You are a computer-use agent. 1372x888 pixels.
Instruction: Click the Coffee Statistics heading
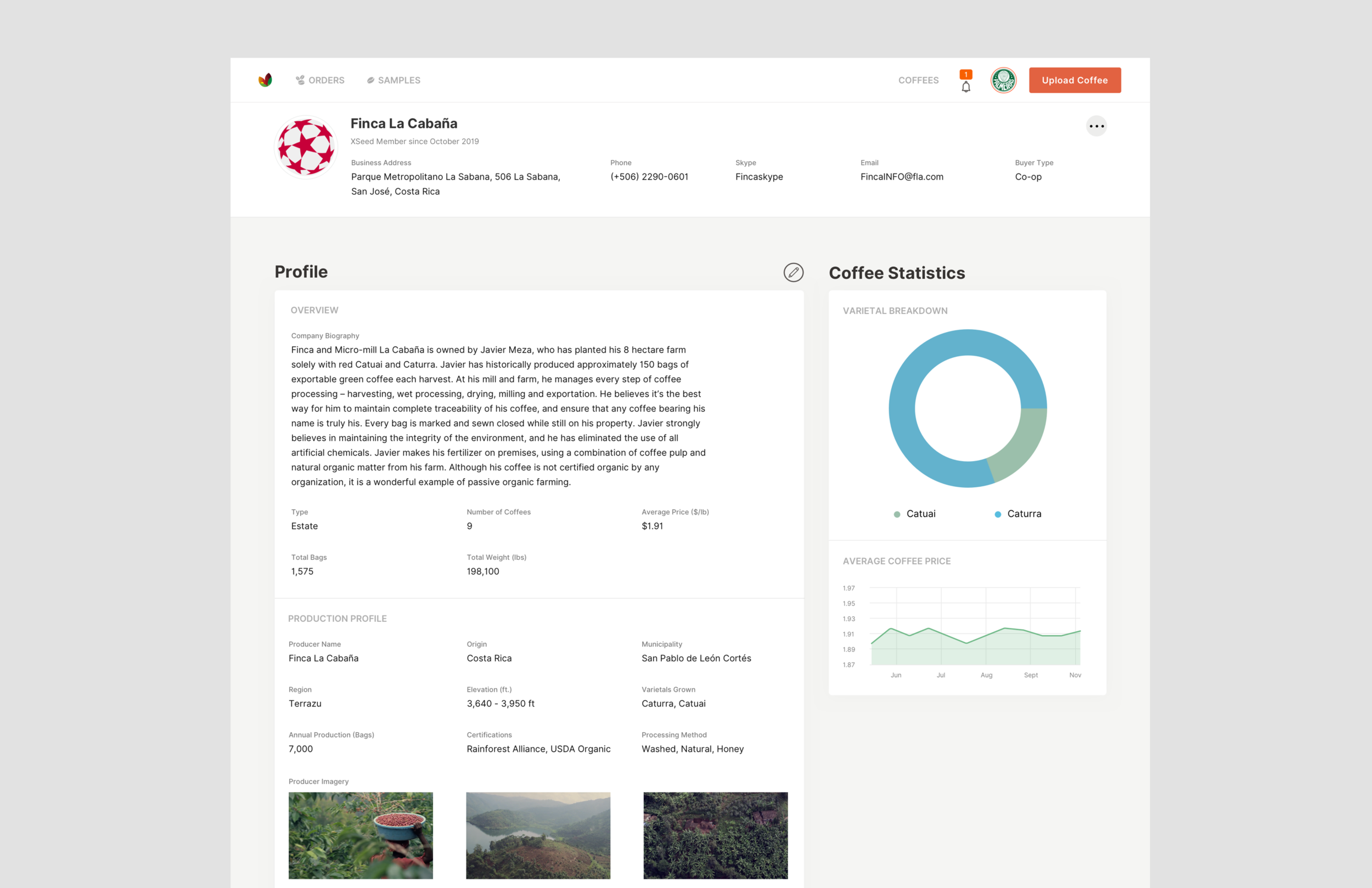point(897,273)
